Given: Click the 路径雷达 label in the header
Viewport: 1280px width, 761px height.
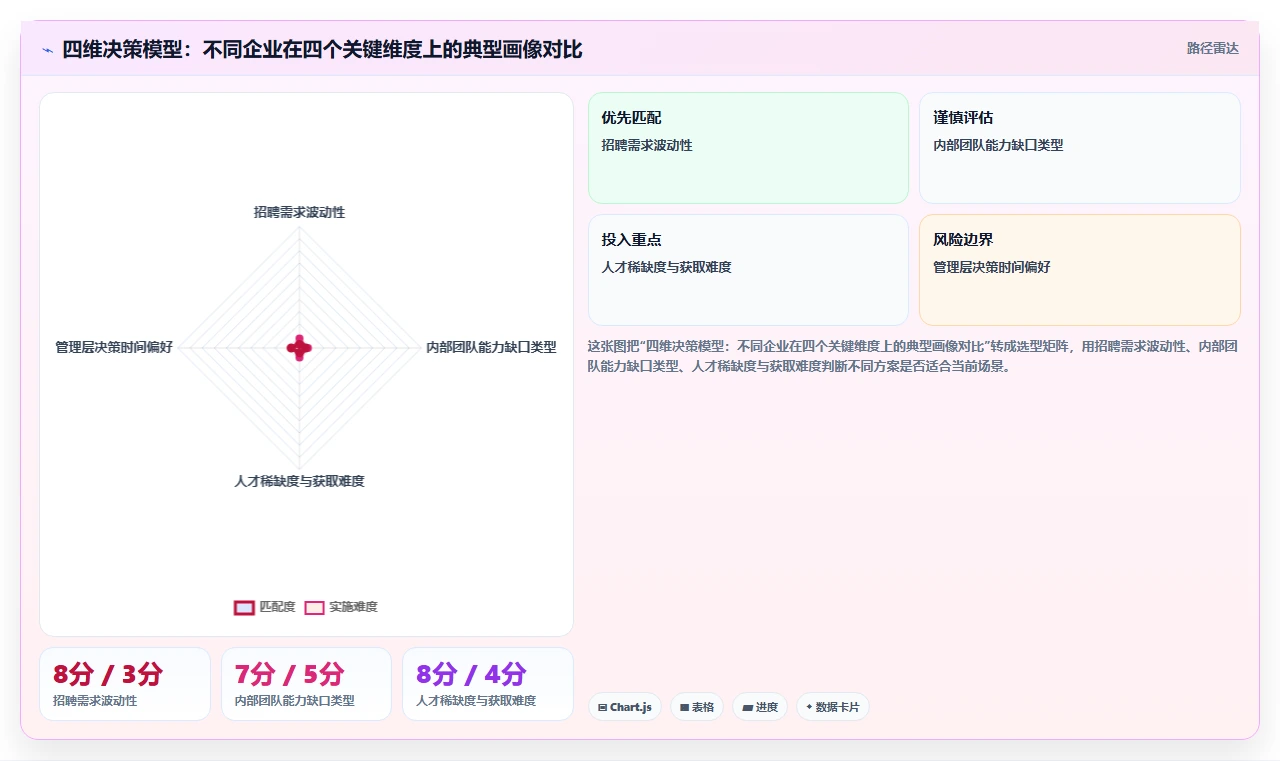Looking at the screenshot, I should (1212, 48).
